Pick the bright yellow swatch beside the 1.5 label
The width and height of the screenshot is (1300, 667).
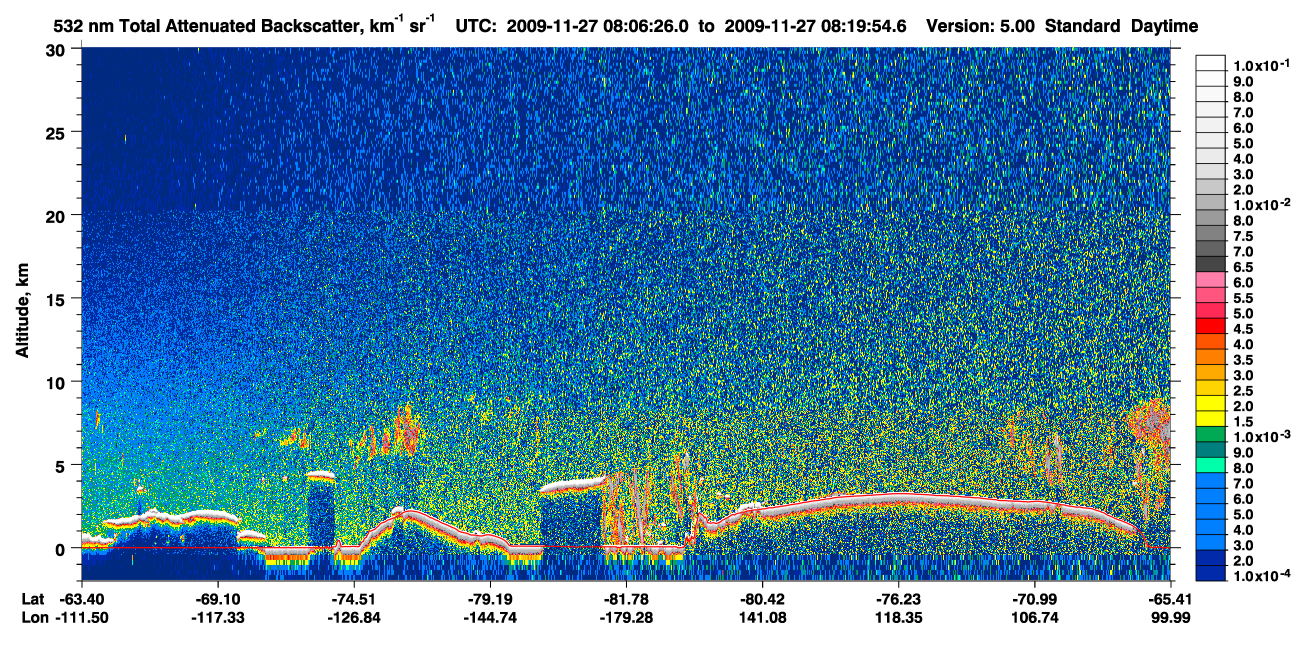pos(1210,419)
